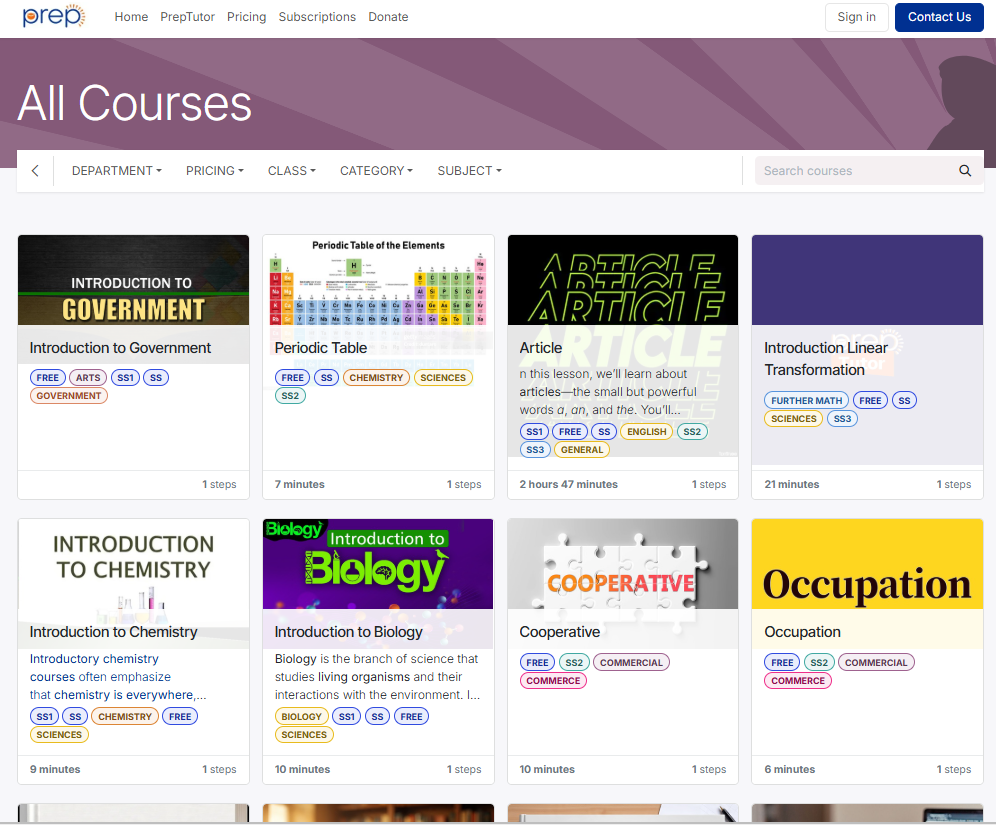
Task: Open the PRICING filter dropdown
Action: (x=215, y=170)
